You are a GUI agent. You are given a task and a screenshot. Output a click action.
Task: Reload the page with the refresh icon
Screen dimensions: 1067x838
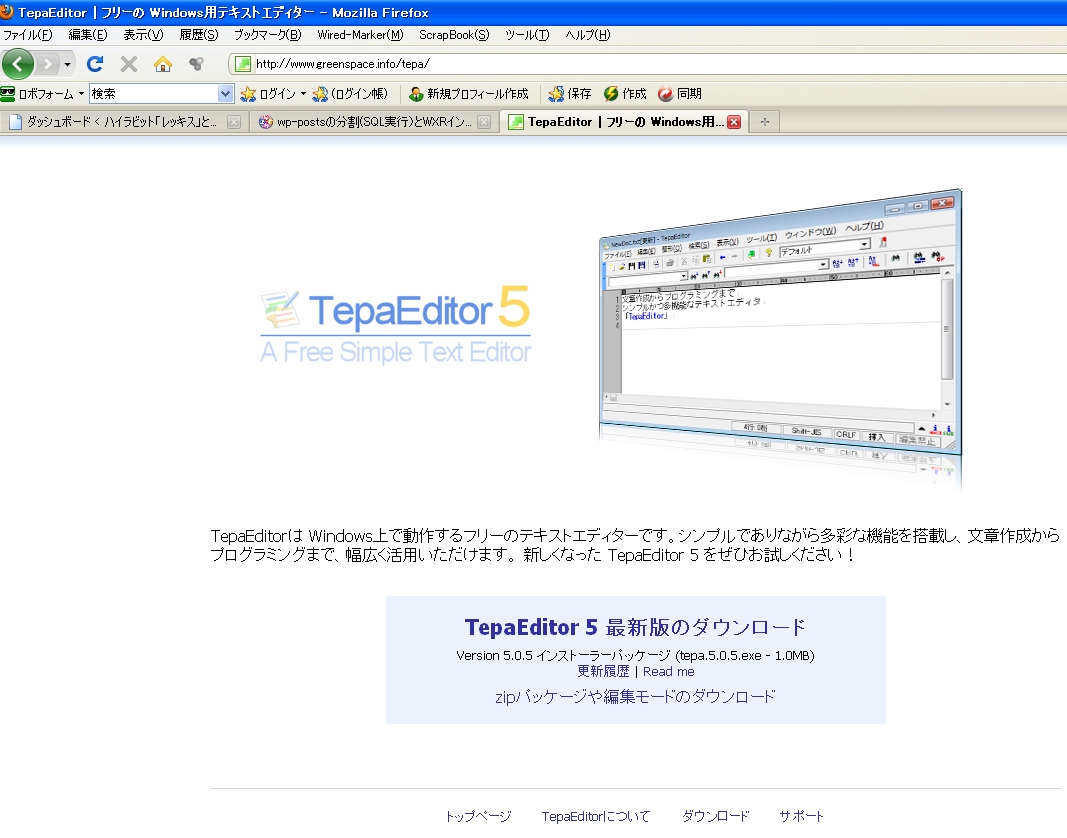(95, 64)
